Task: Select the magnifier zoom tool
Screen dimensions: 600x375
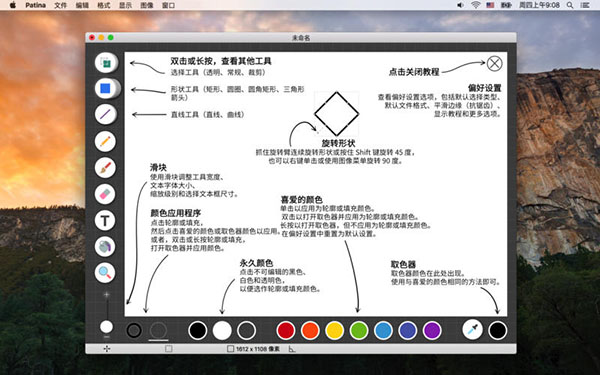Action: point(105,272)
